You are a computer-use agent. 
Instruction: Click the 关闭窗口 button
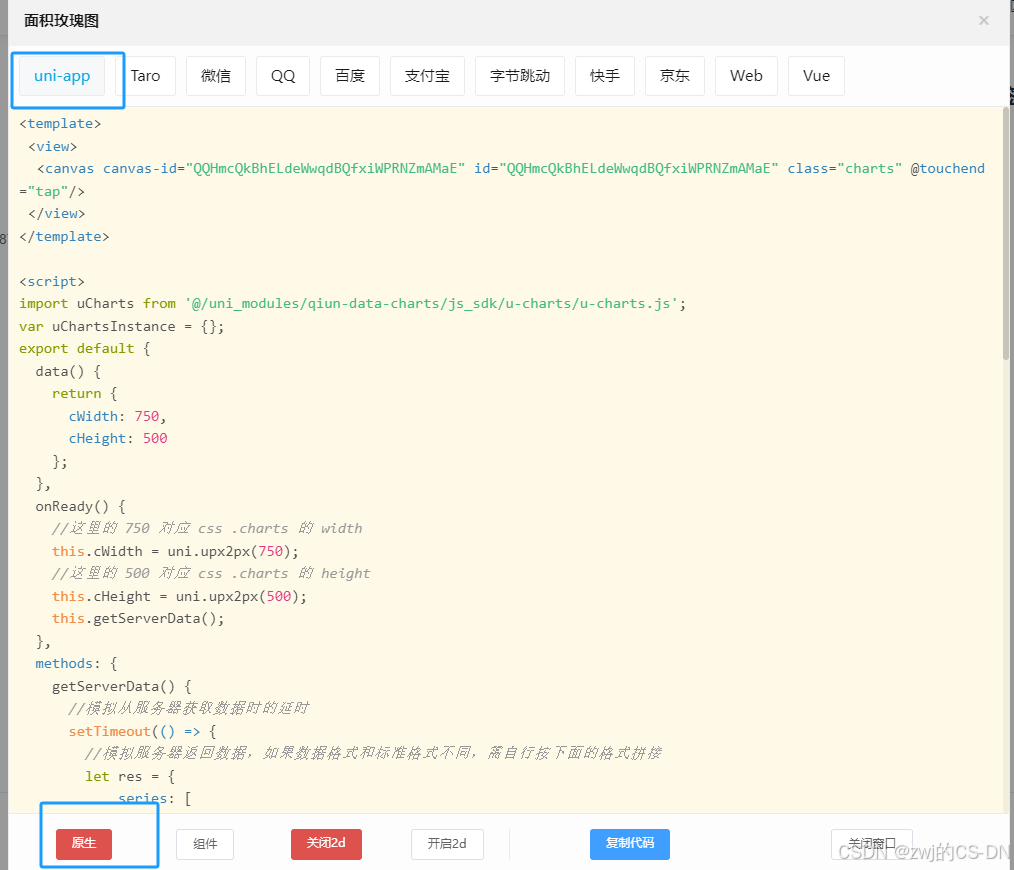coord(872,844)
